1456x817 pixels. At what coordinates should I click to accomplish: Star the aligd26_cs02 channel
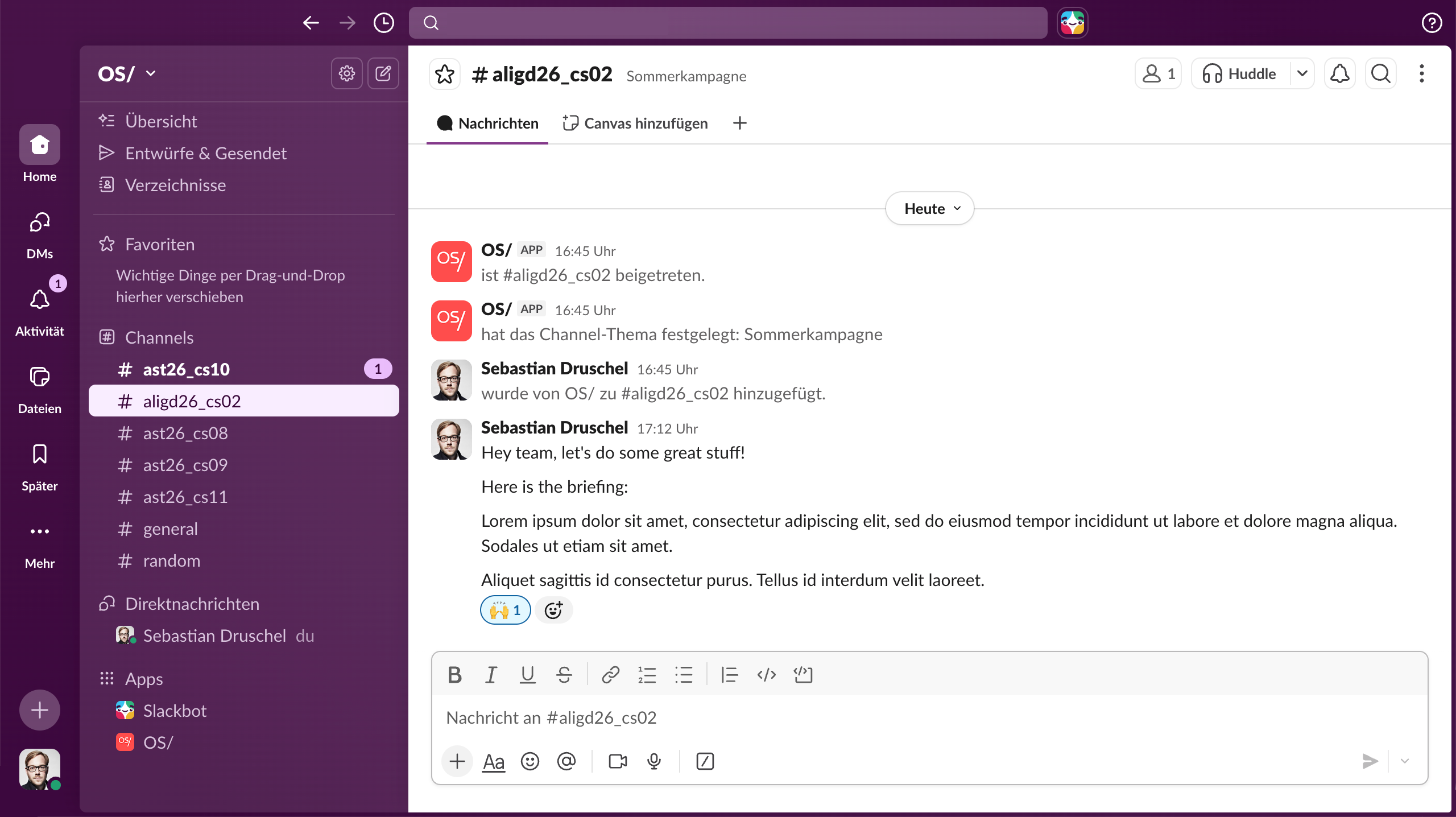click(x=444, y=75)
